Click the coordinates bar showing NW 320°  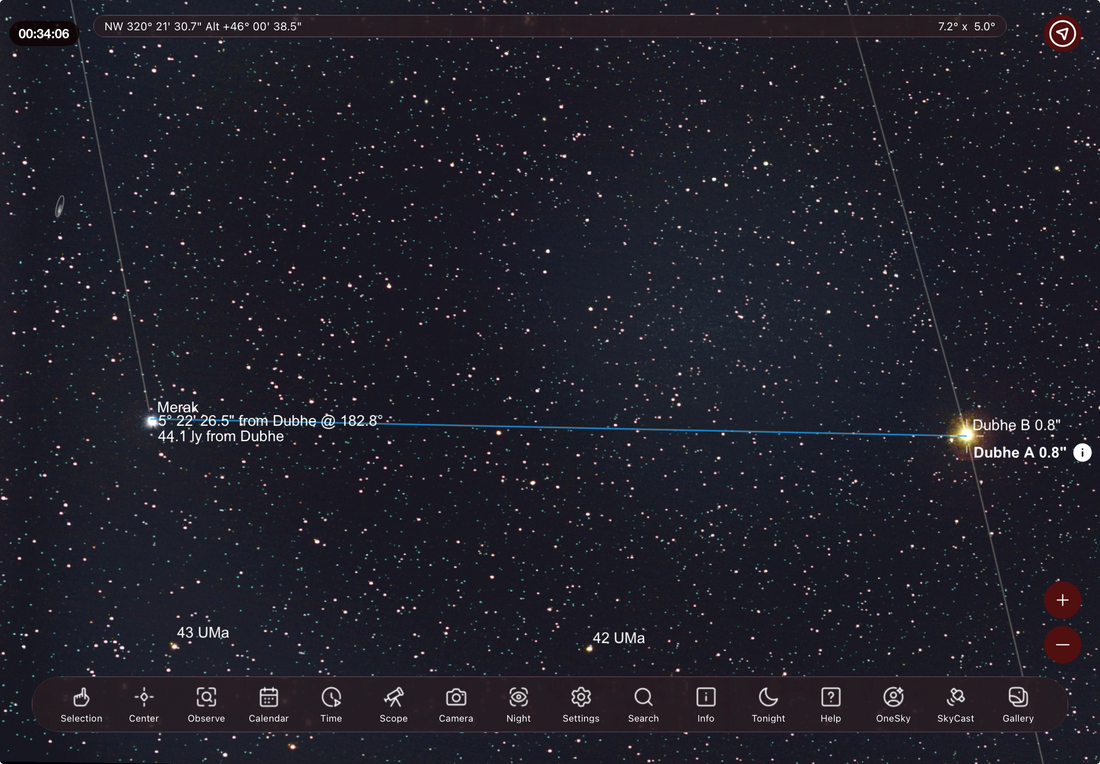coord(550,27)
